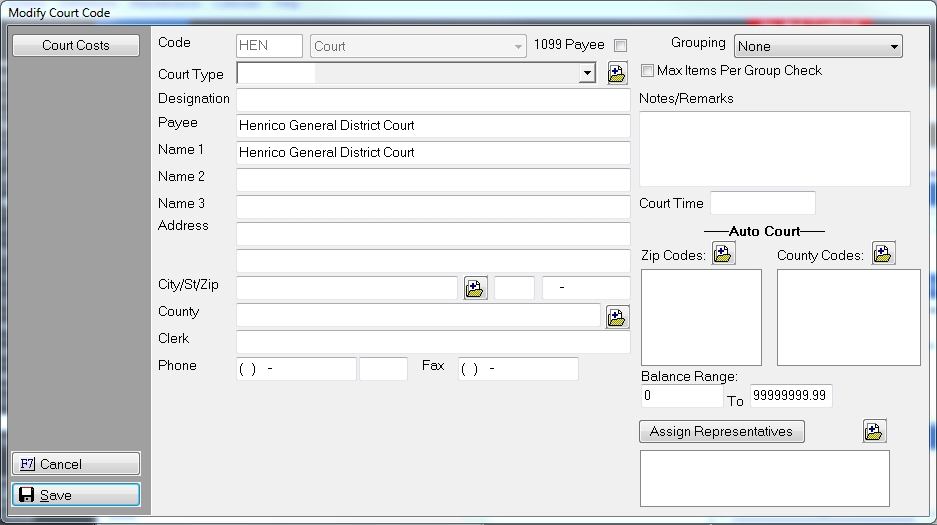Image resolution: width=937 pixels, height=525 pixels.
Task: Click the Clerk input field
Action: point(432,342)
